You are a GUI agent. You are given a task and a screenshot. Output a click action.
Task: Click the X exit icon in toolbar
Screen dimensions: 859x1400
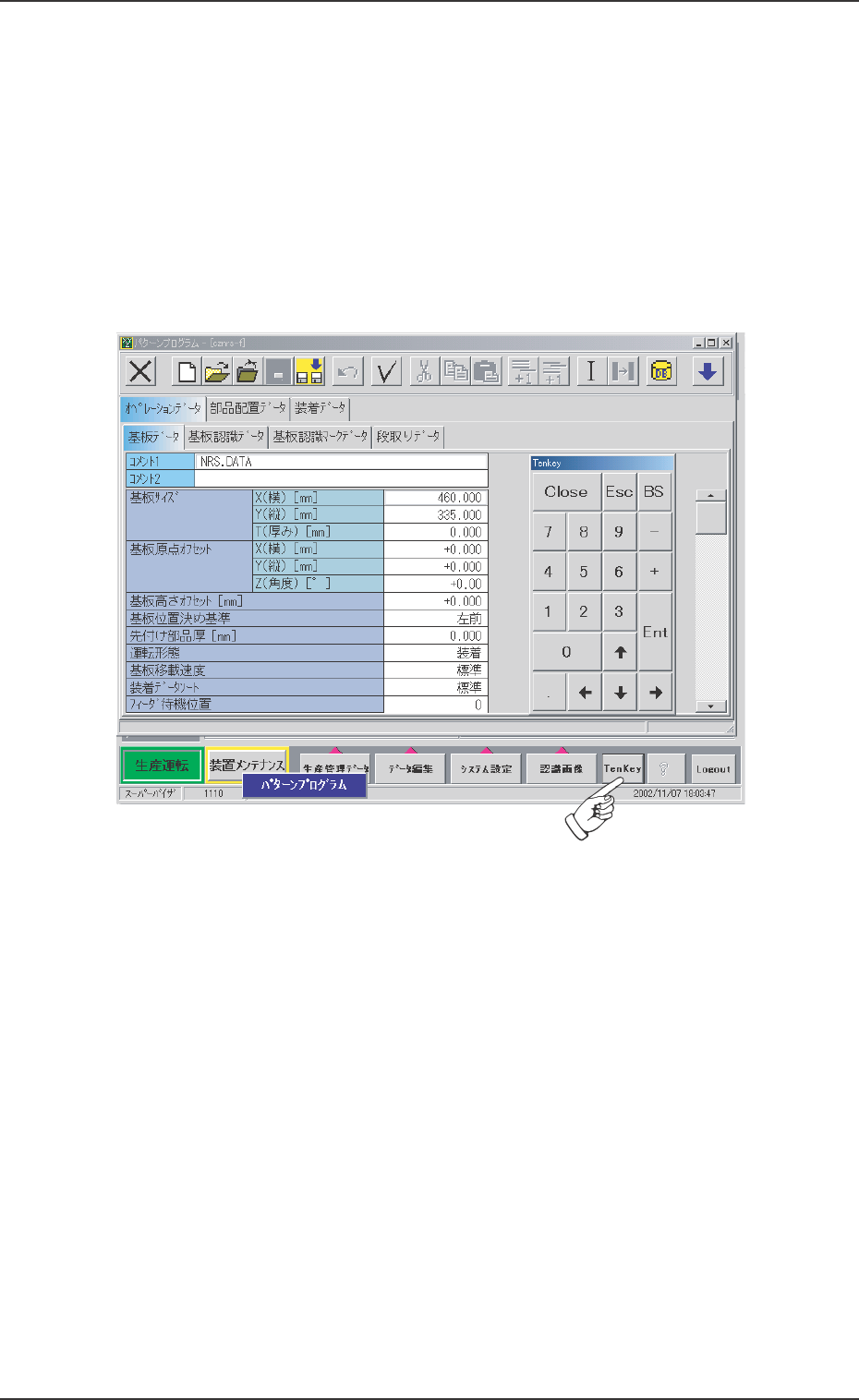click(140, 372)
